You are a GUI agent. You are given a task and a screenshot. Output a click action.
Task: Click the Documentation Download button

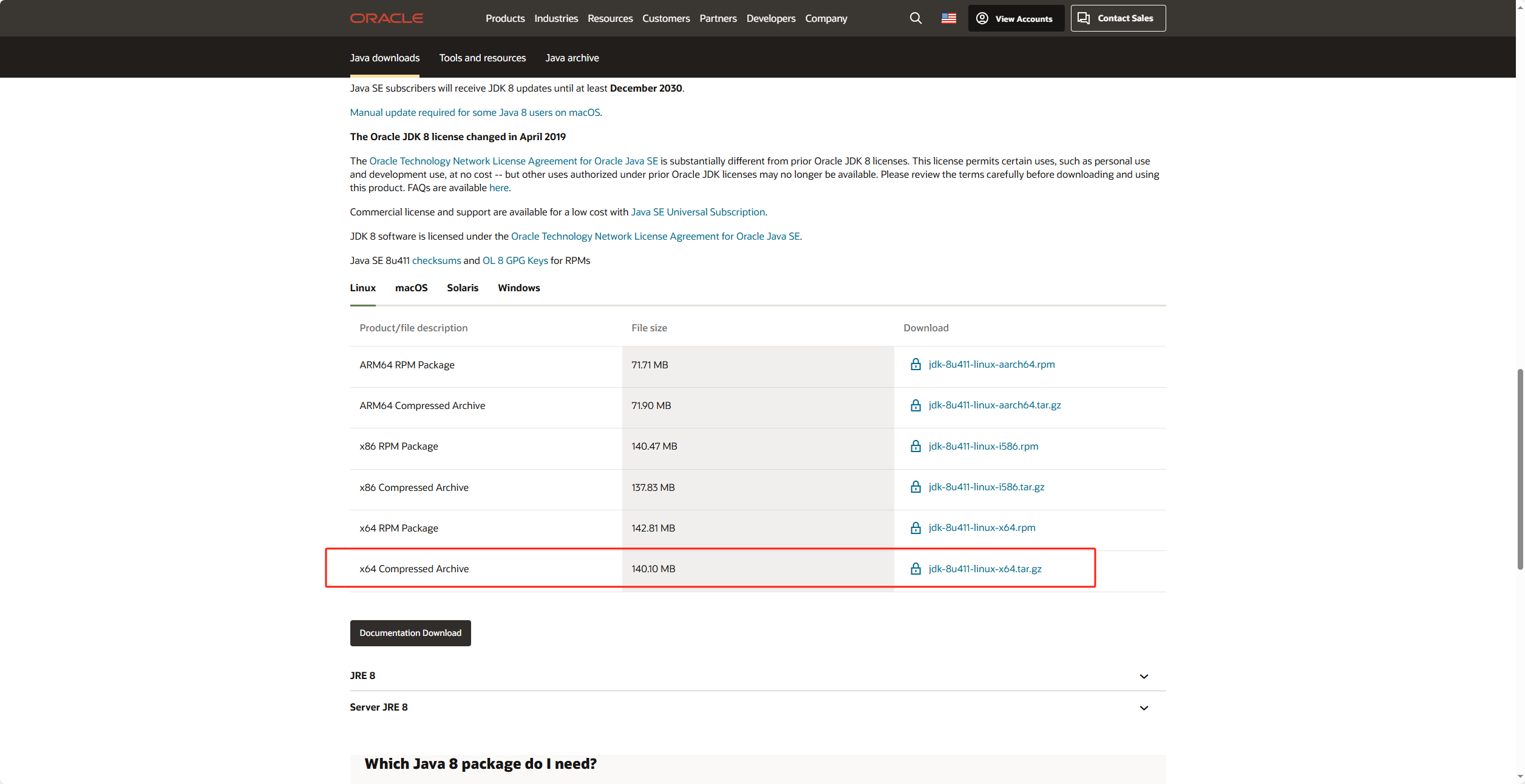(410, 633)
